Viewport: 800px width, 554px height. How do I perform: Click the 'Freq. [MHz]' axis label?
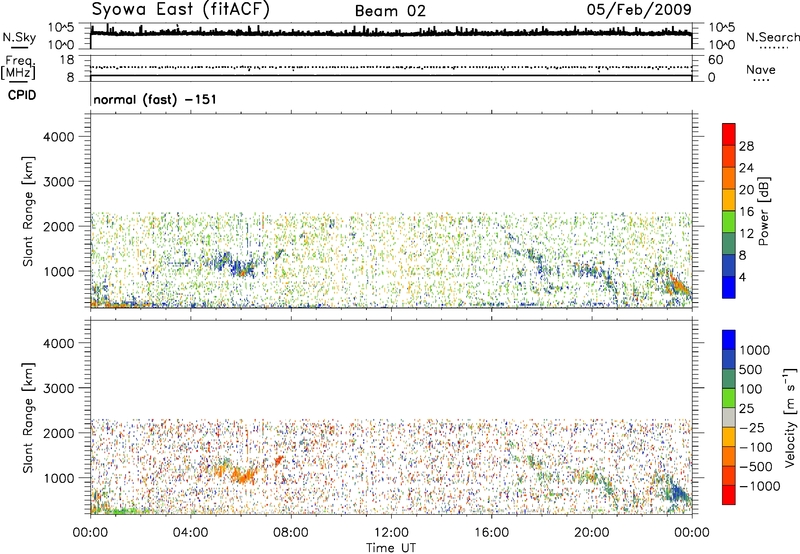click(x=19, y=67)
